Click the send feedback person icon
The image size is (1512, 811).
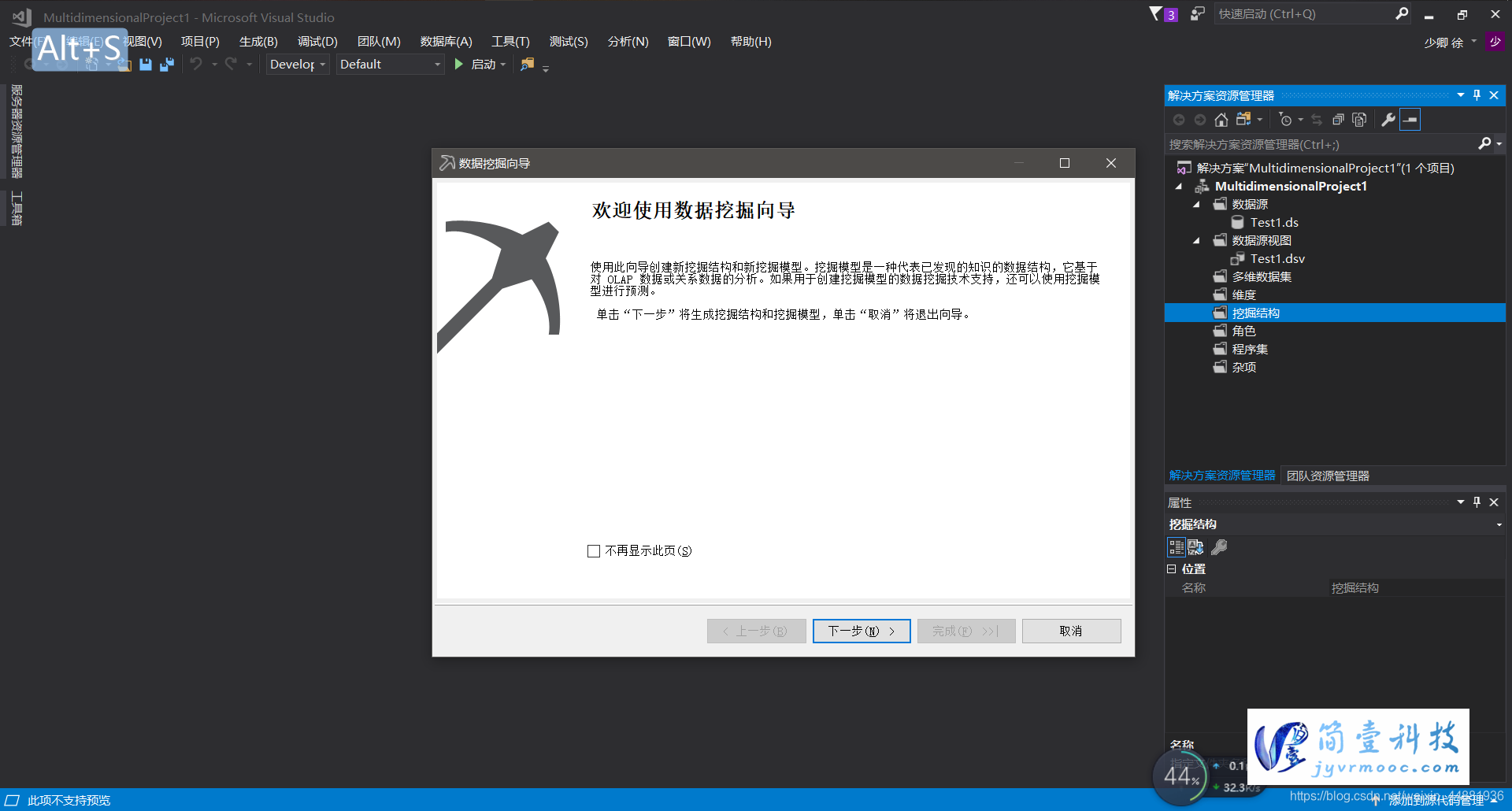[x=1197, y=13]
